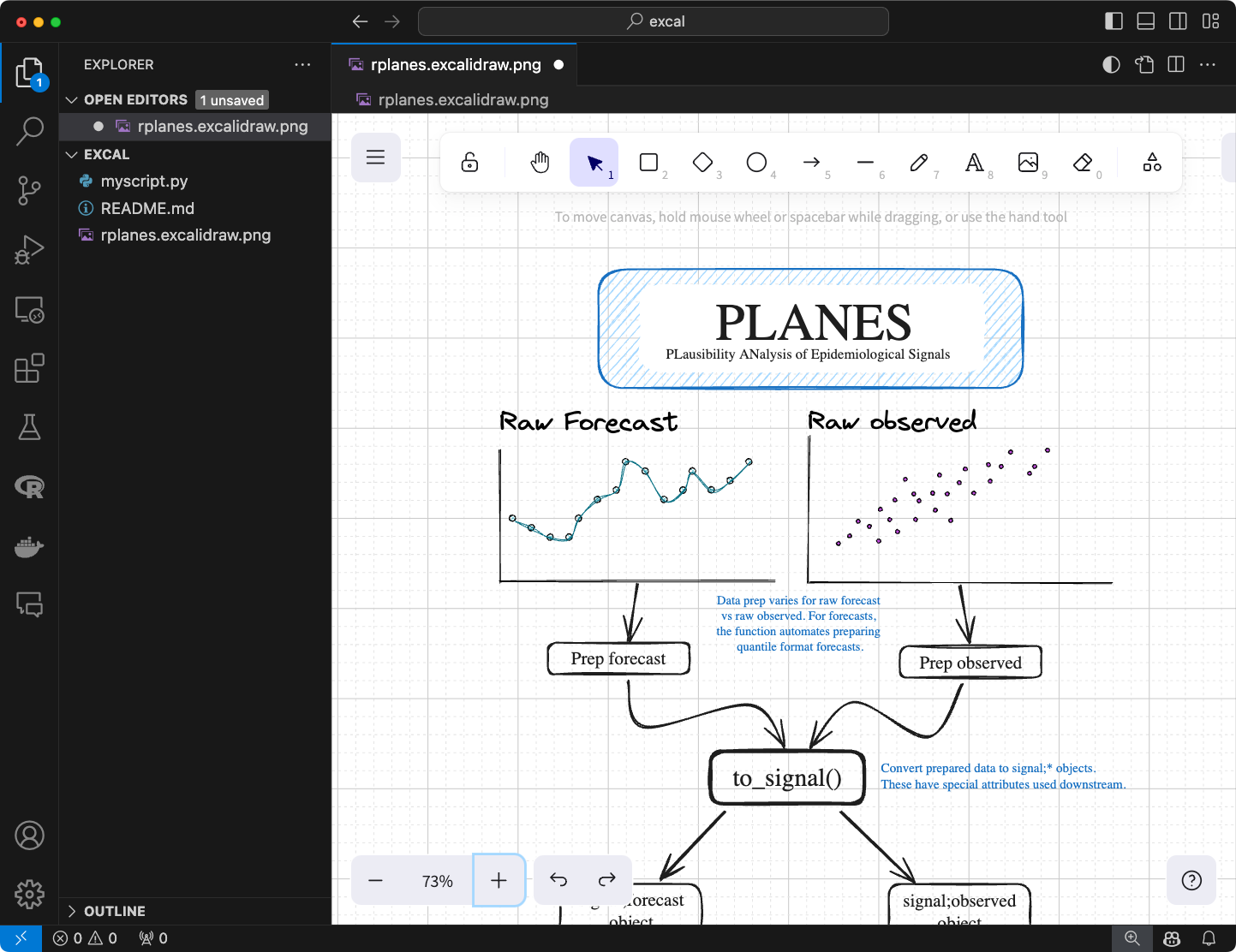Select the ellipse tool
This screenshot has width=1236, height=952.
(x=756, y=162)
